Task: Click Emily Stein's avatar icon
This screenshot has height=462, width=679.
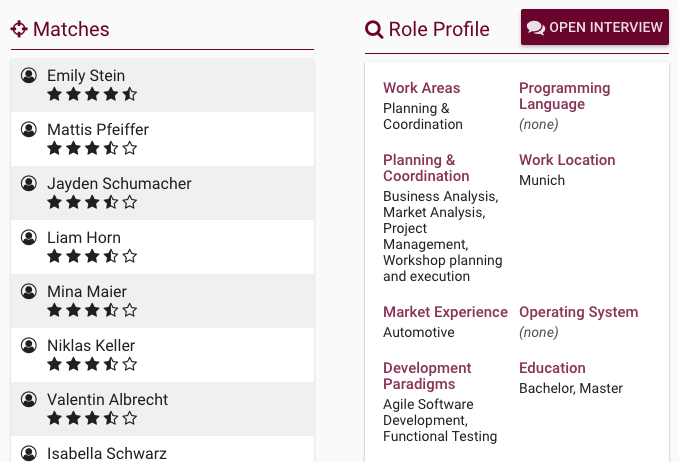Action: [x=29, y=75]
